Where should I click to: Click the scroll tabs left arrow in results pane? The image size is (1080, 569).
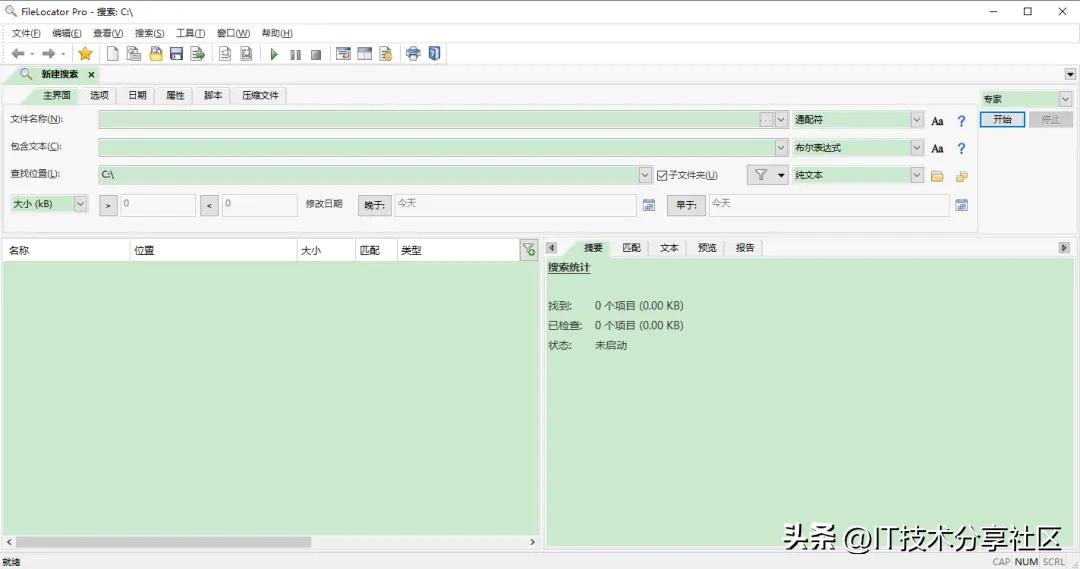tap(551, 248)
